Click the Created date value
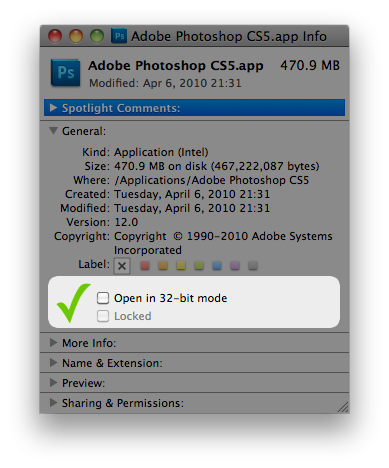 192,194
